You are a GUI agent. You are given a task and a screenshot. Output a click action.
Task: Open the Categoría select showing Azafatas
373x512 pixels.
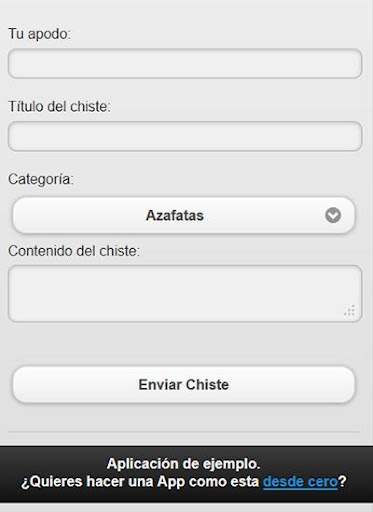click(x=184, y=215)
